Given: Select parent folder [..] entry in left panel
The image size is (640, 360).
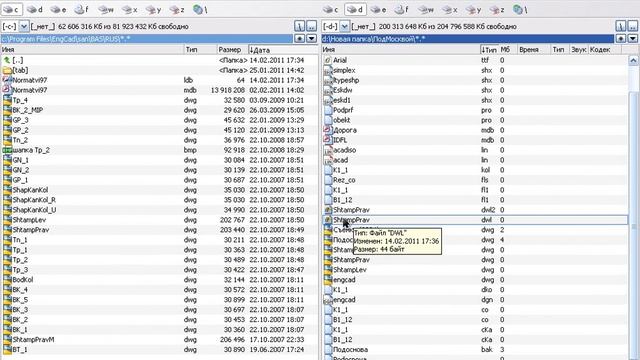Looking at the screenshot, I should click(x=159, y=60).
